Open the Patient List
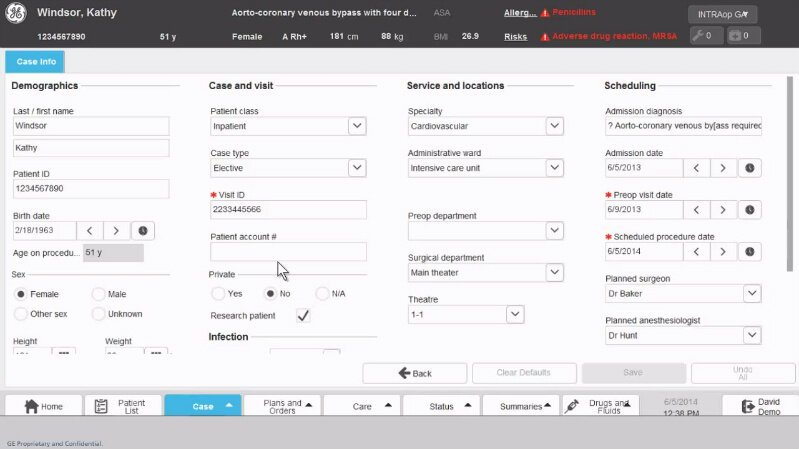The width and height of the screenshot is (799, 449). point(122,406)
